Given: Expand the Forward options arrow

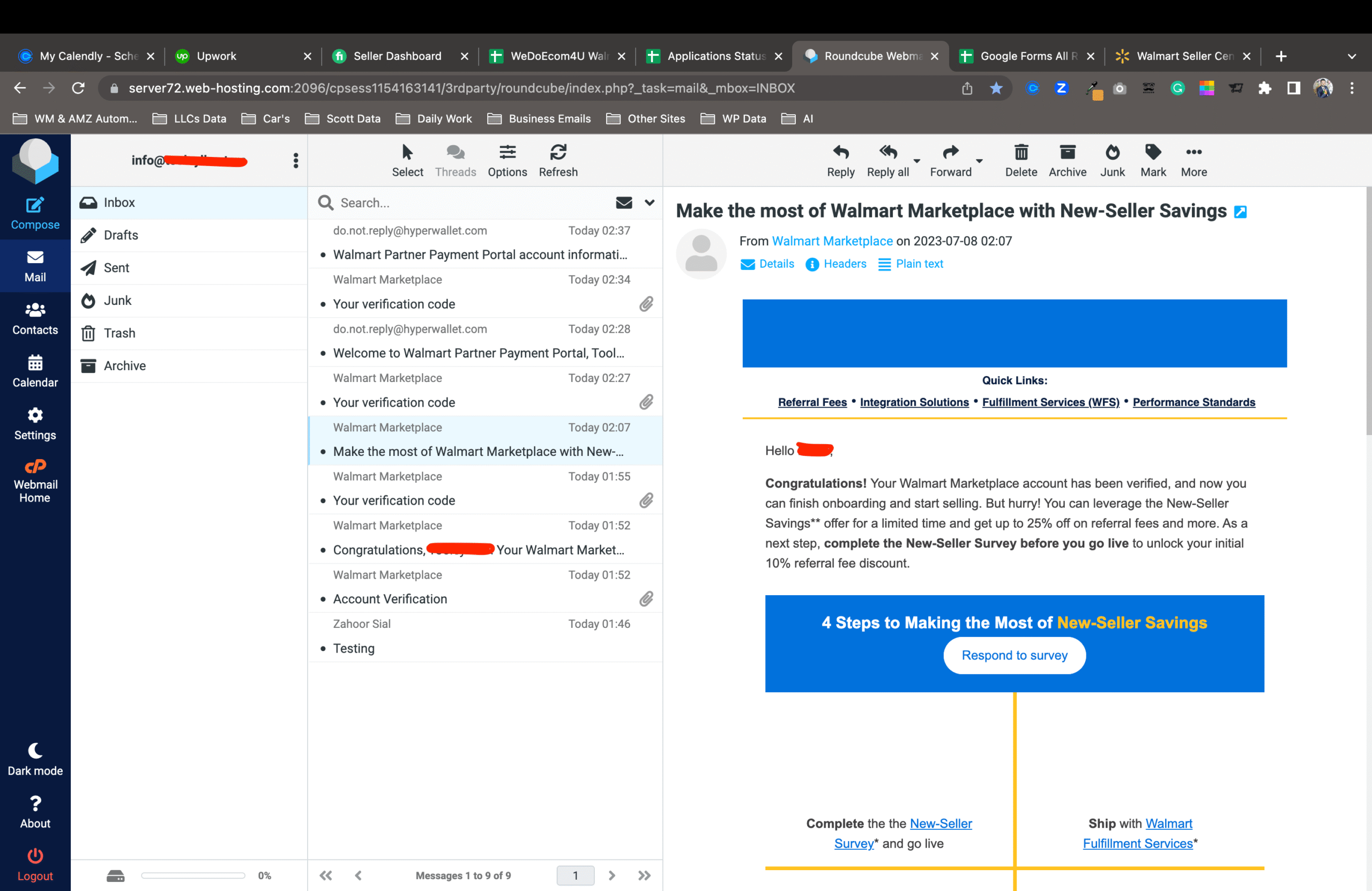Looking at the screenshot, I should [x=979, y=161].
